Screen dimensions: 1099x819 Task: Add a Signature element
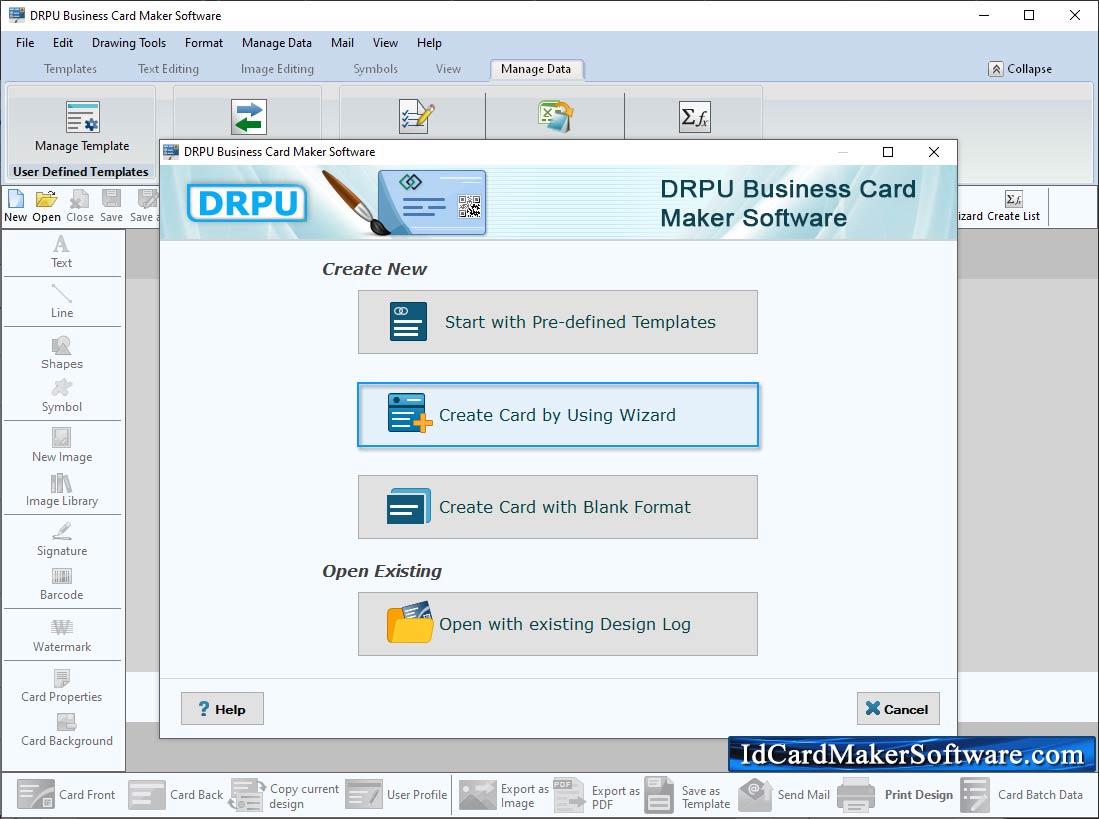coord(62,540)
